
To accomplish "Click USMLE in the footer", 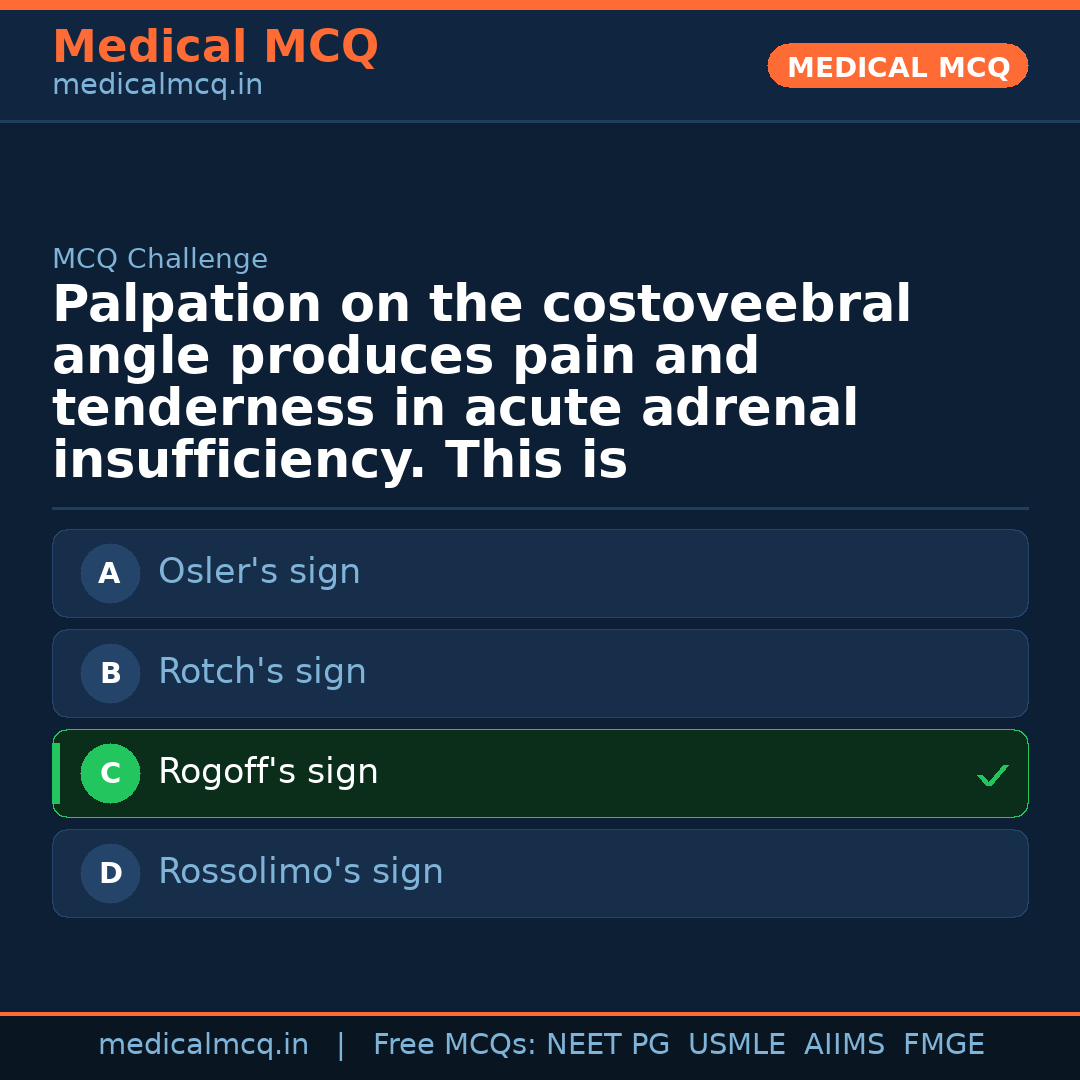I will tap(736, 1045).
